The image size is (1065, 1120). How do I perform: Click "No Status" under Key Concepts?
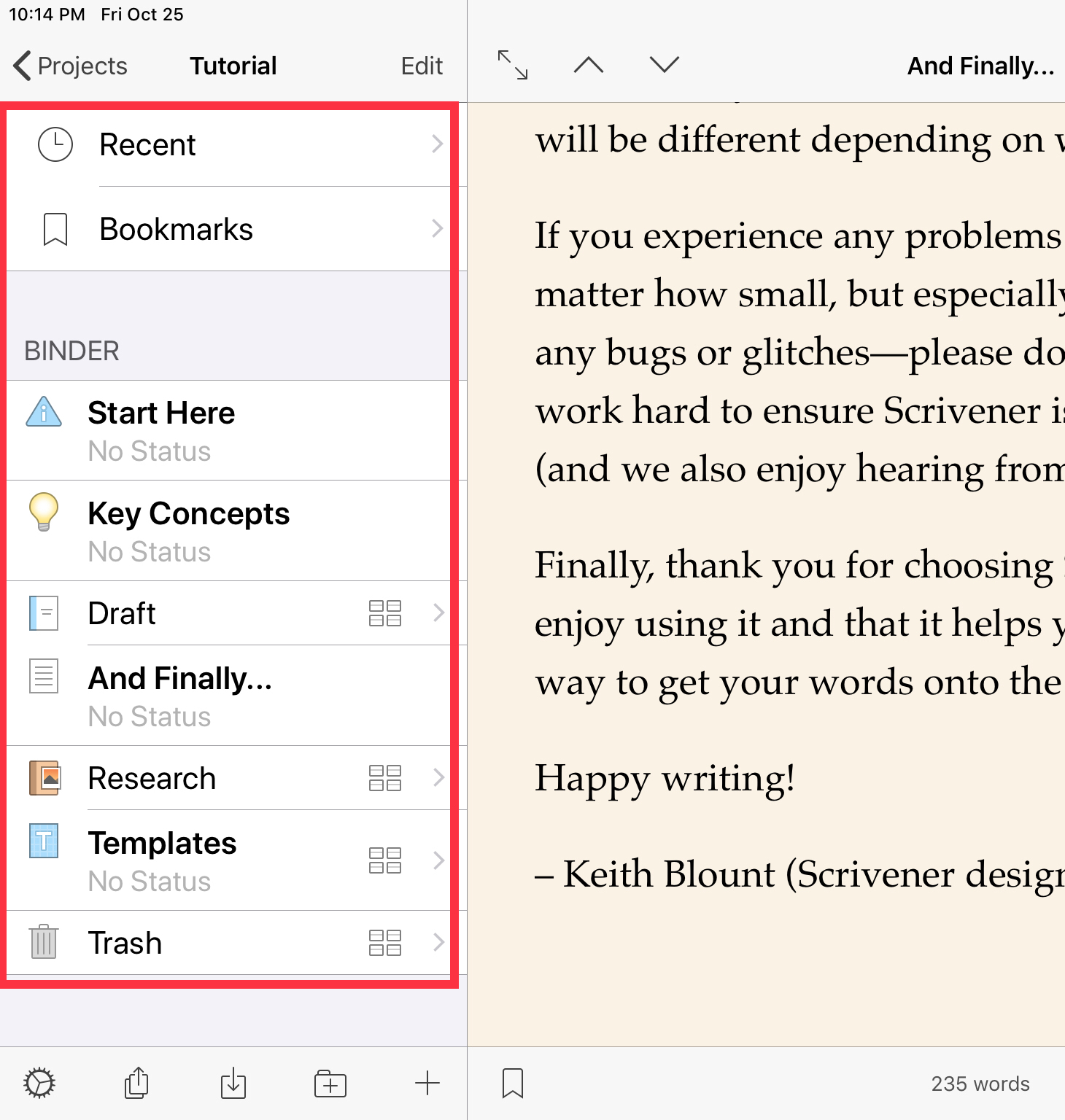[x=150, y=552]
